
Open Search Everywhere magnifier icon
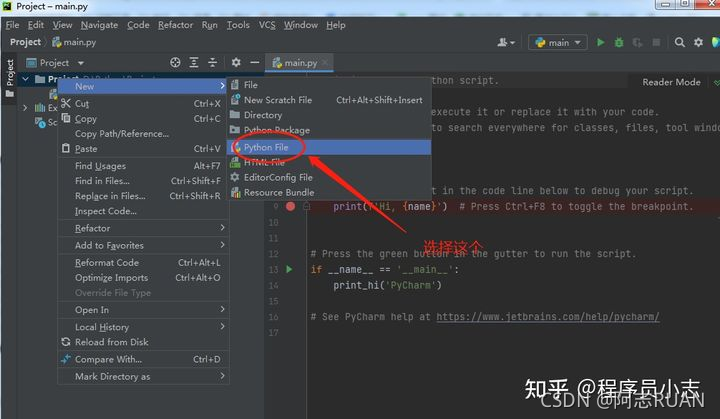(680, 42)
